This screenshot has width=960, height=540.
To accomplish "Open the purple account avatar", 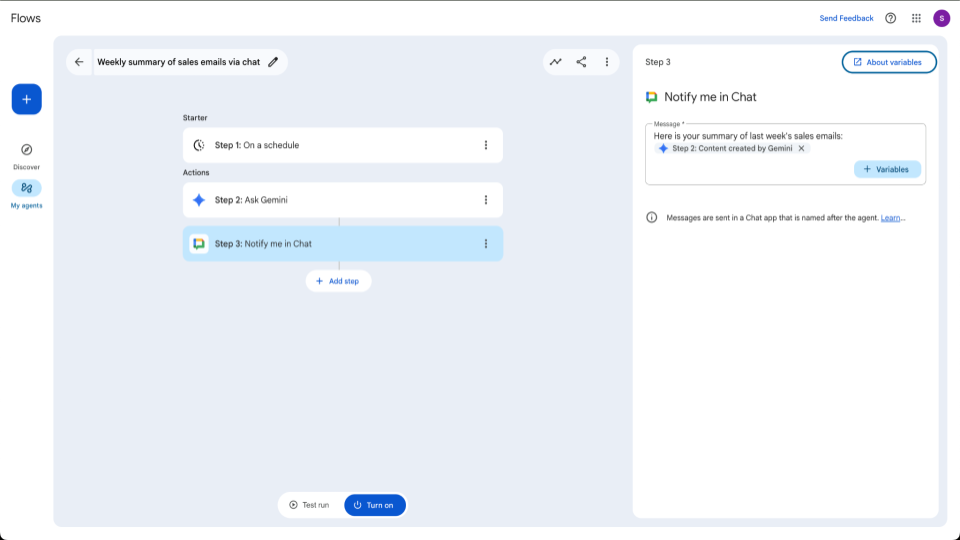I will coord(941,18).
